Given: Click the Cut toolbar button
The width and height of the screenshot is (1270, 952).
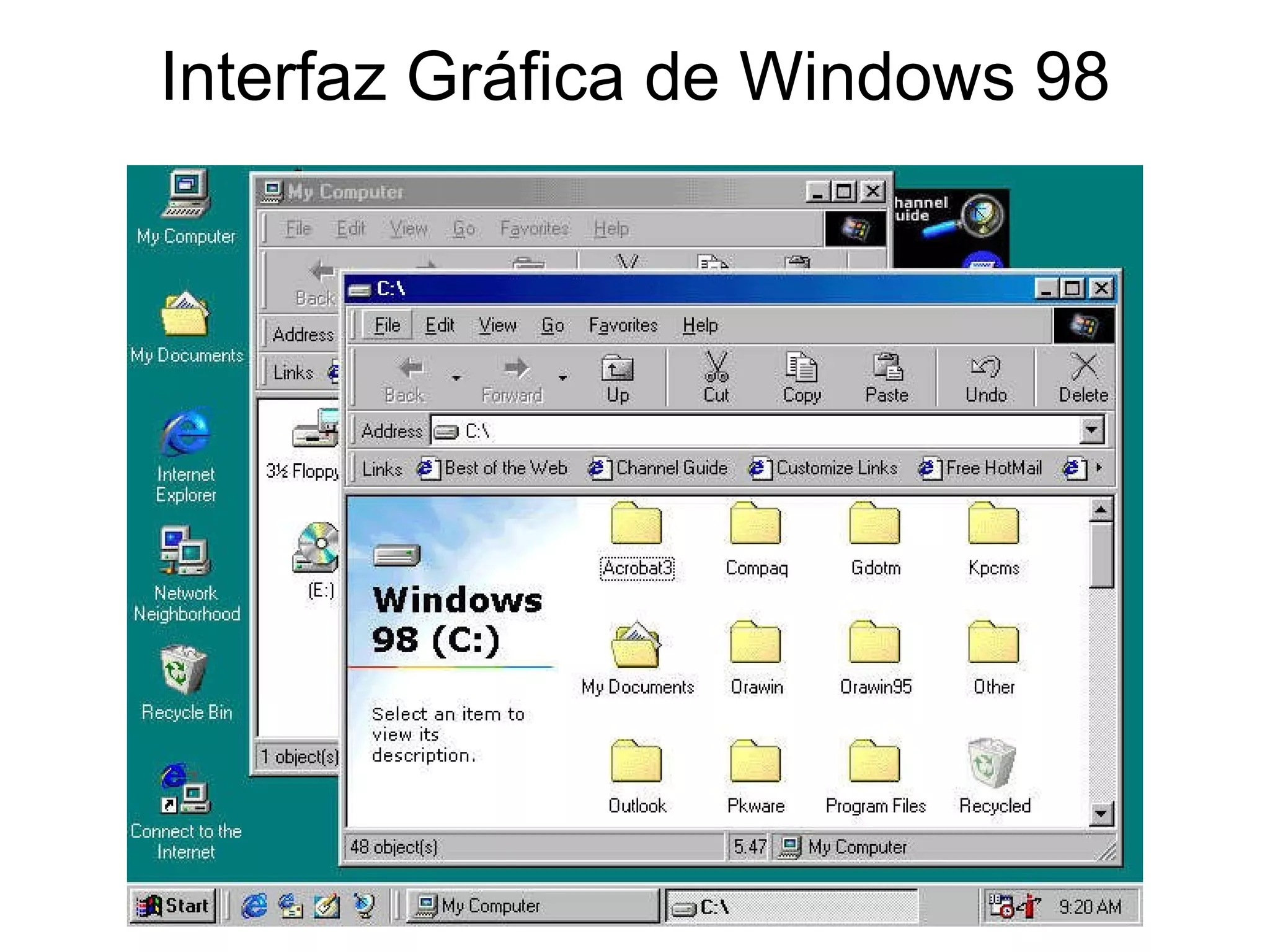Looking at the screenshot, I should 716,377.
